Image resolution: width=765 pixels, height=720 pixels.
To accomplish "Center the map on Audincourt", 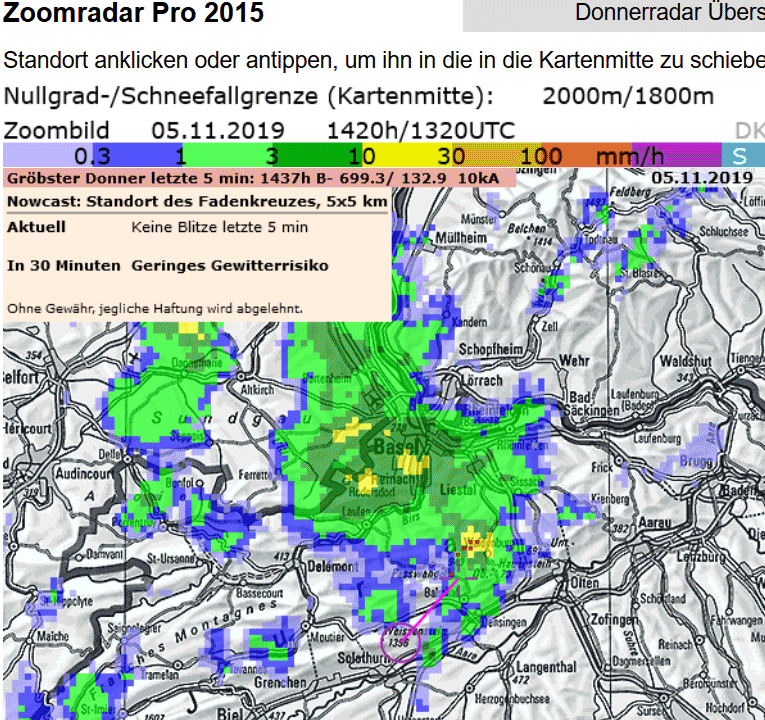I will 84,474.
